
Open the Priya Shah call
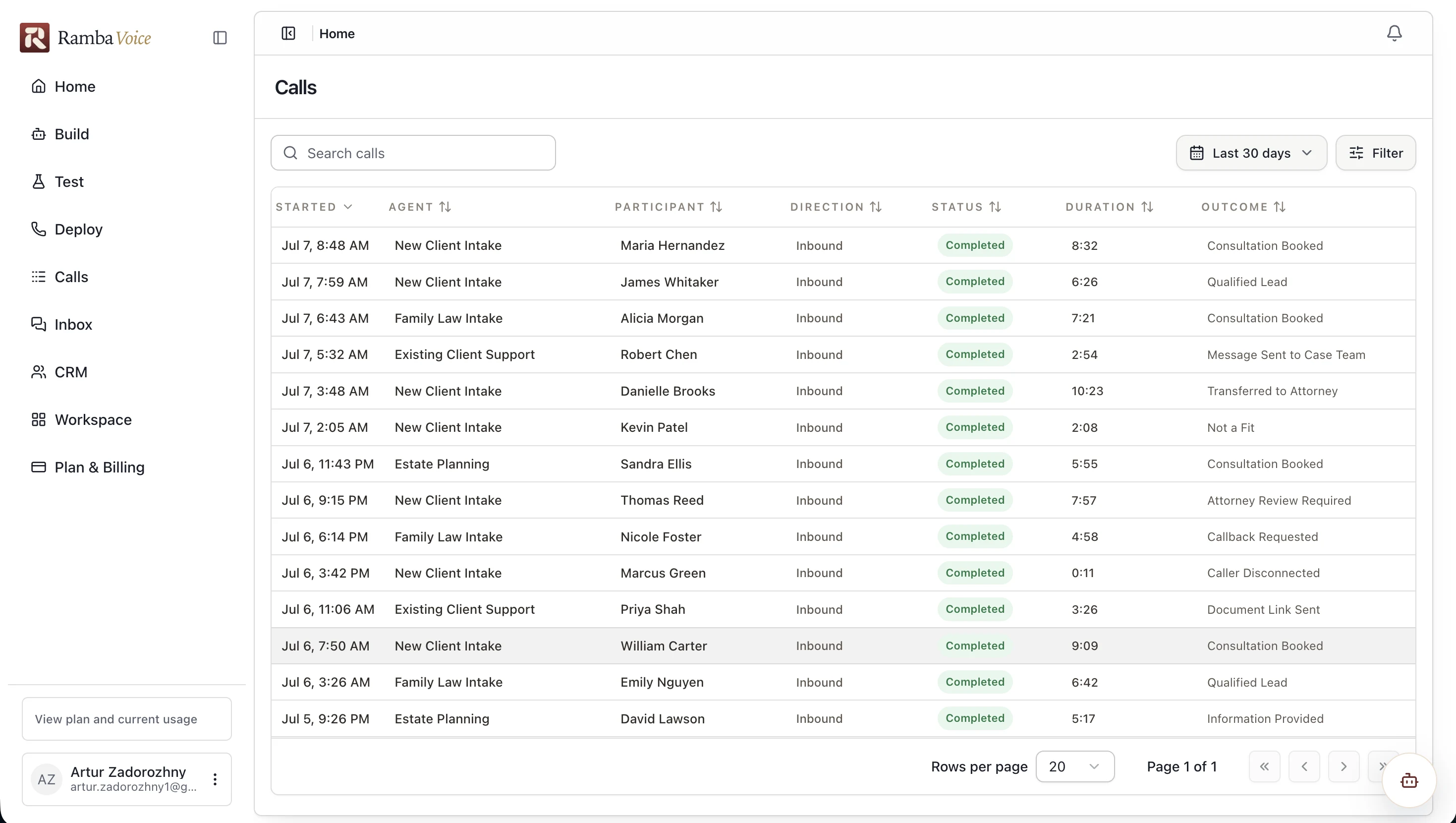(x=843, y=609)
